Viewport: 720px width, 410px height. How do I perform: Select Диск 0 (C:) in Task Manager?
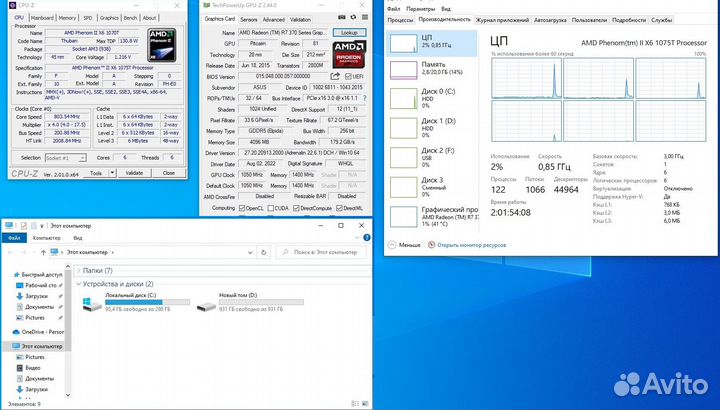point(432,98)
